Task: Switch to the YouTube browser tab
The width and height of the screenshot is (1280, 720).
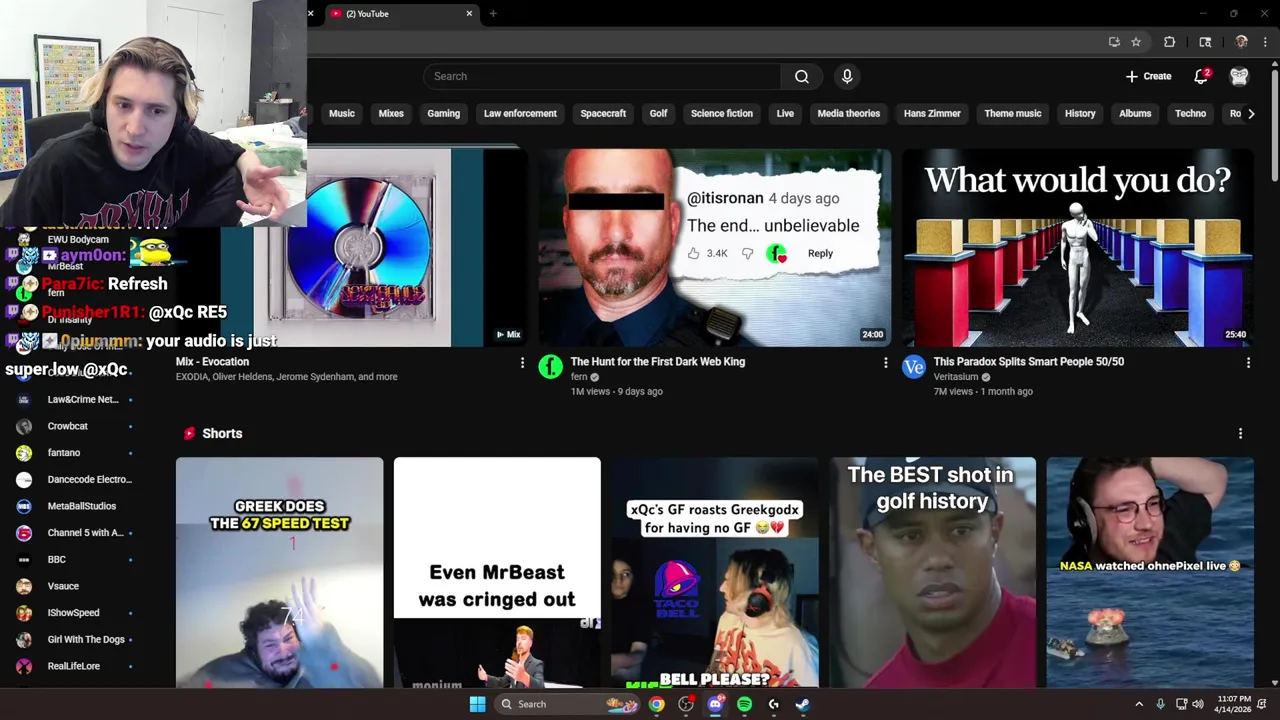Action: click(400, 14)
